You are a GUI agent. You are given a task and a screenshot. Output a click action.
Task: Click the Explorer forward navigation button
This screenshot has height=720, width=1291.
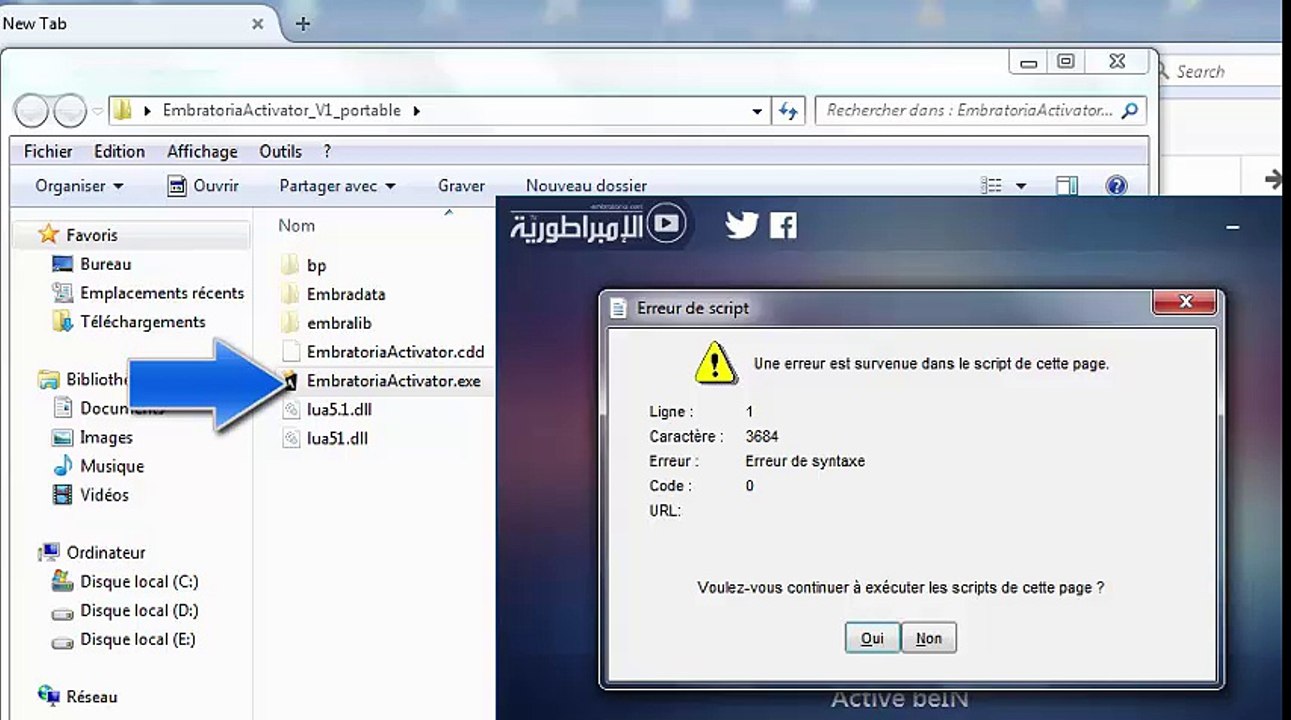tap(69, 111)
